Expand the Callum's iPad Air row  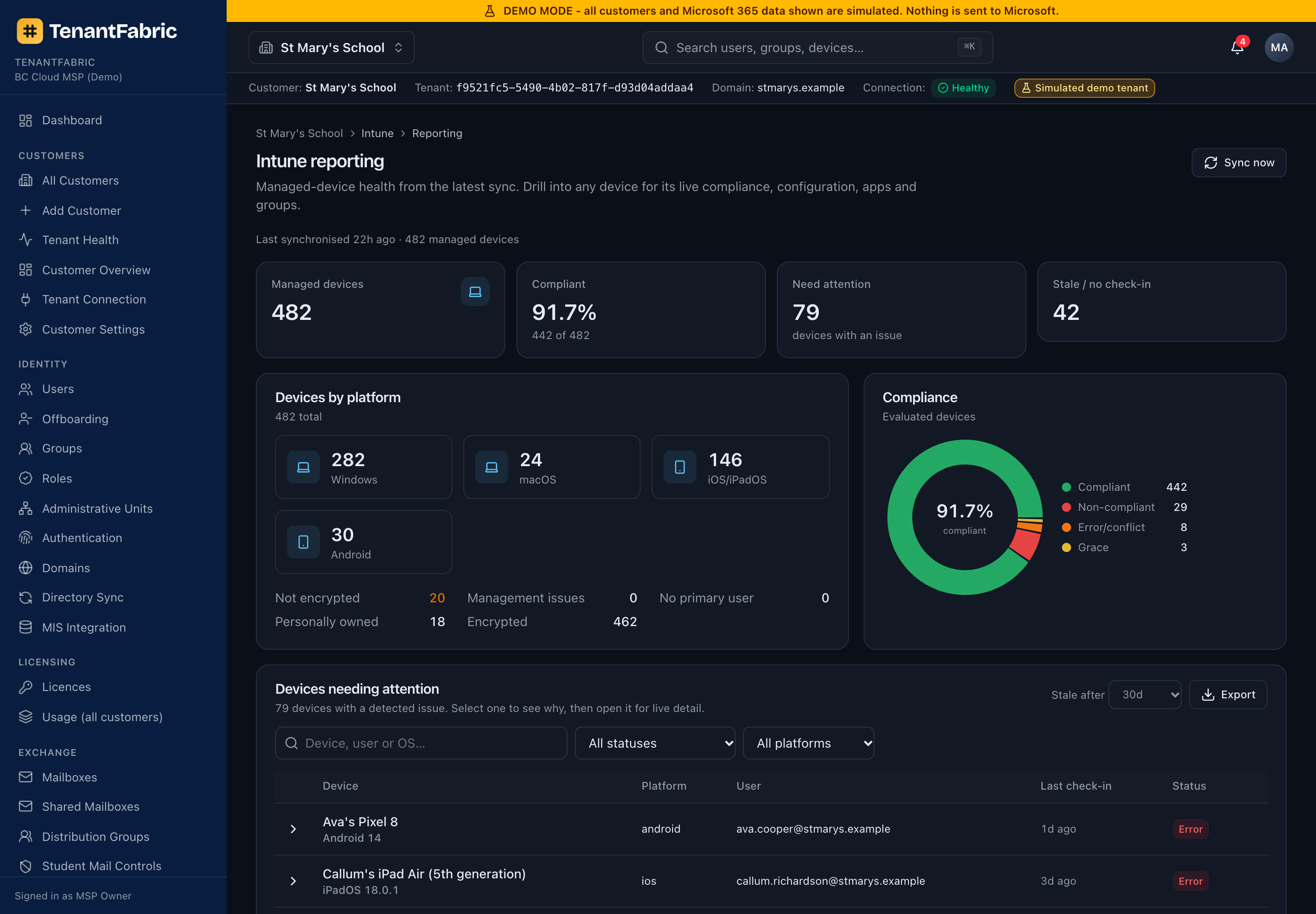click(x=293, y=881)
